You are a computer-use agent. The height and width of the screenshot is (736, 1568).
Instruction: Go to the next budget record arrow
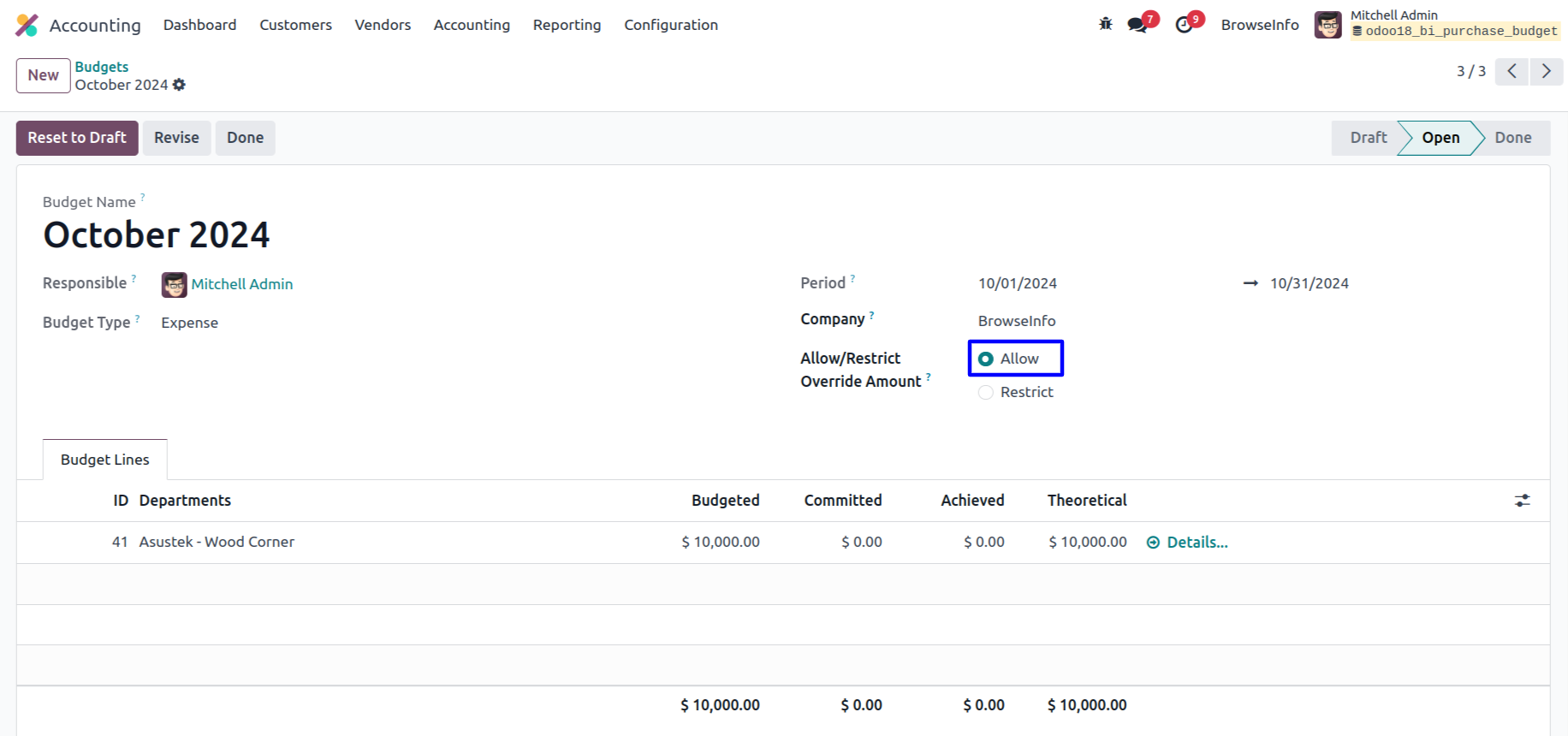tap(1546, 71)
